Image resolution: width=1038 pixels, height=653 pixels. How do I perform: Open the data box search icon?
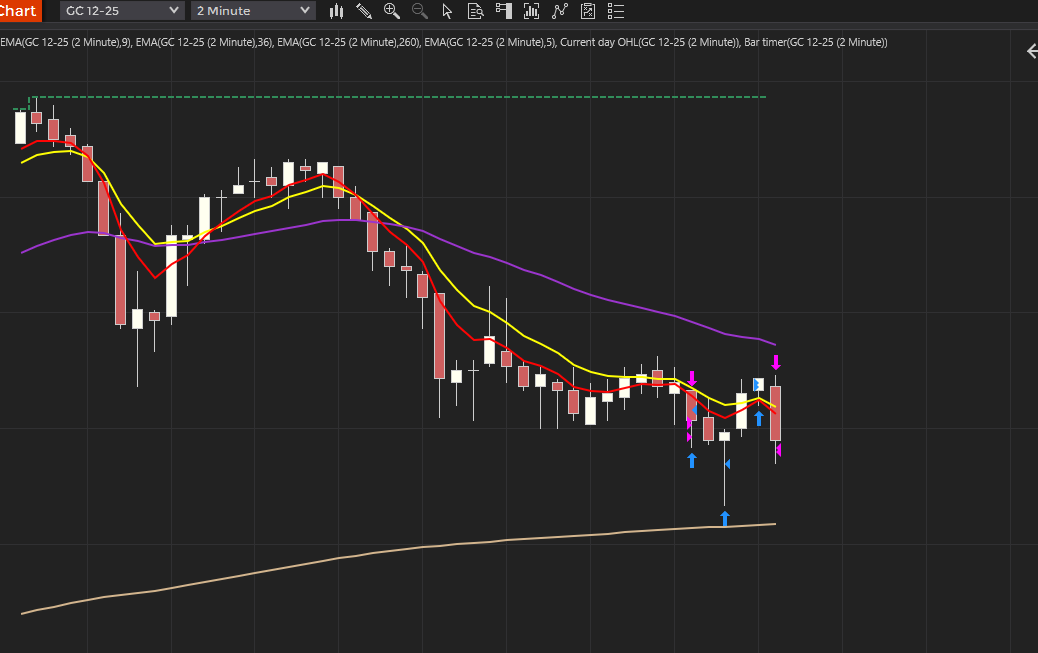475,11
